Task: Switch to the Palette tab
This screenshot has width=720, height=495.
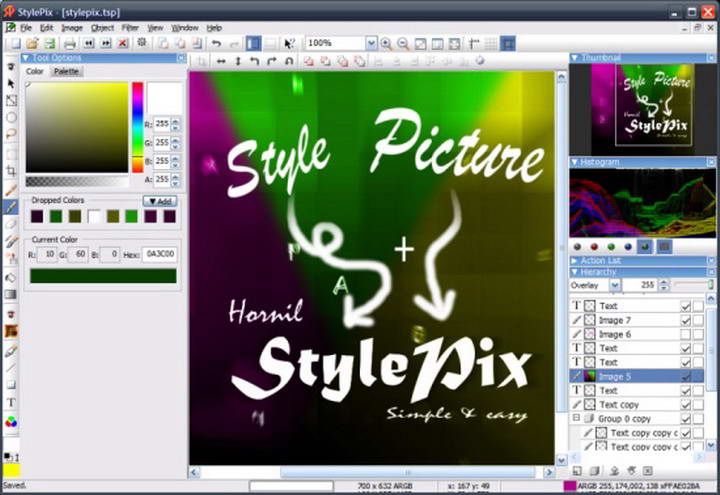Action: [x=67, y=71]
